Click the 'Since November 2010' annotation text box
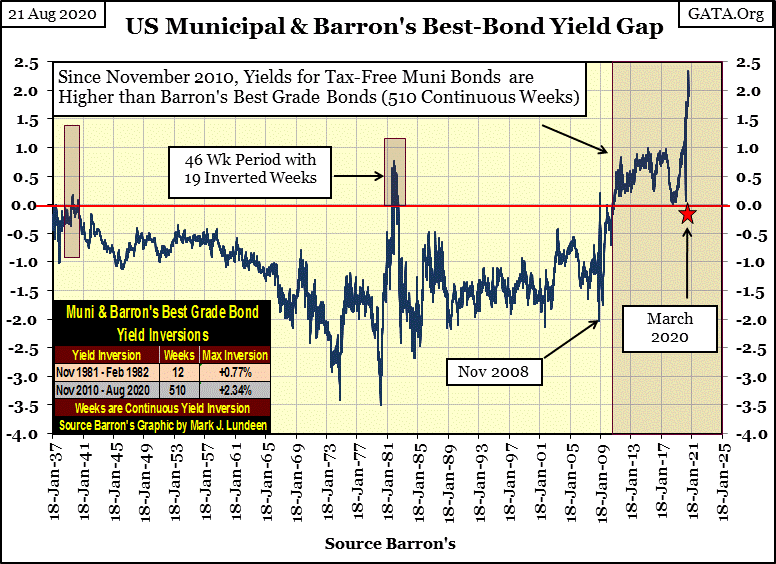 pyautogui.click(x=319, y=88)
